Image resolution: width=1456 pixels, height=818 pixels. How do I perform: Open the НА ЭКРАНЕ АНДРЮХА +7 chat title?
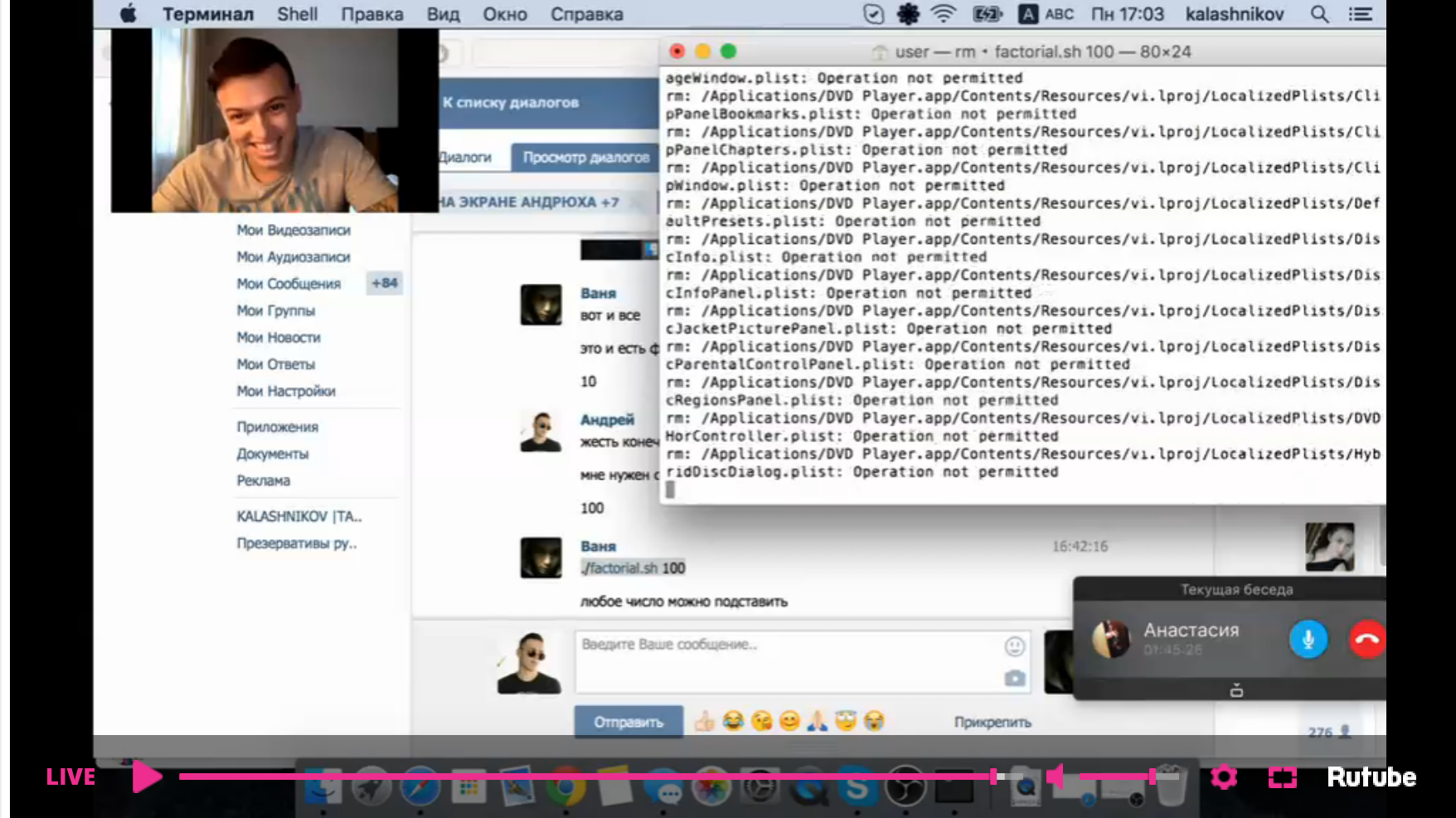[528, 202]
